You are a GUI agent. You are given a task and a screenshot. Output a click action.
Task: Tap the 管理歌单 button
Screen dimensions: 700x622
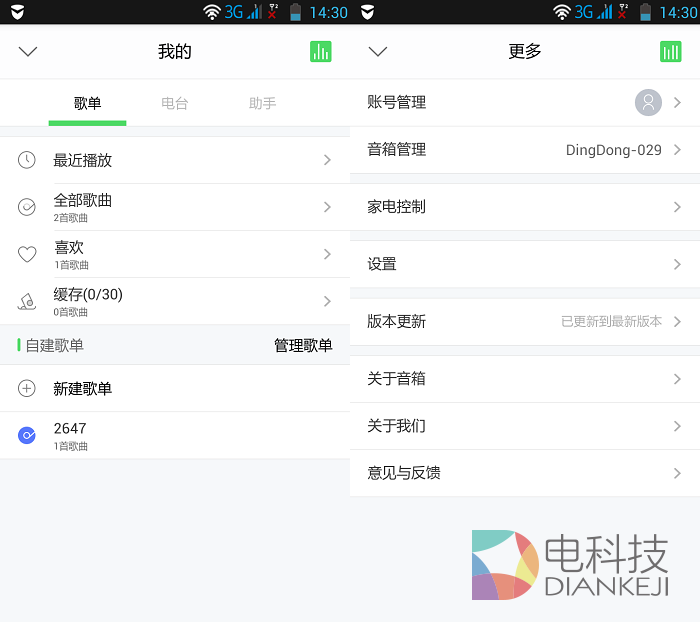tap(303, 346)
